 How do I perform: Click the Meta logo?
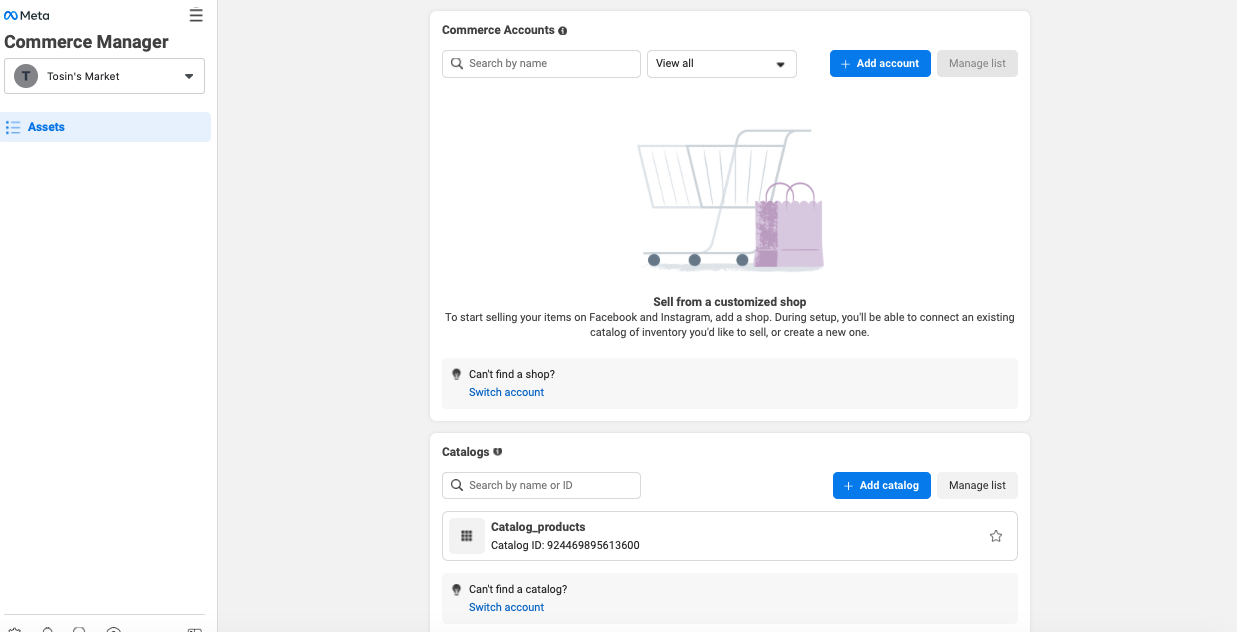[27, 15]
